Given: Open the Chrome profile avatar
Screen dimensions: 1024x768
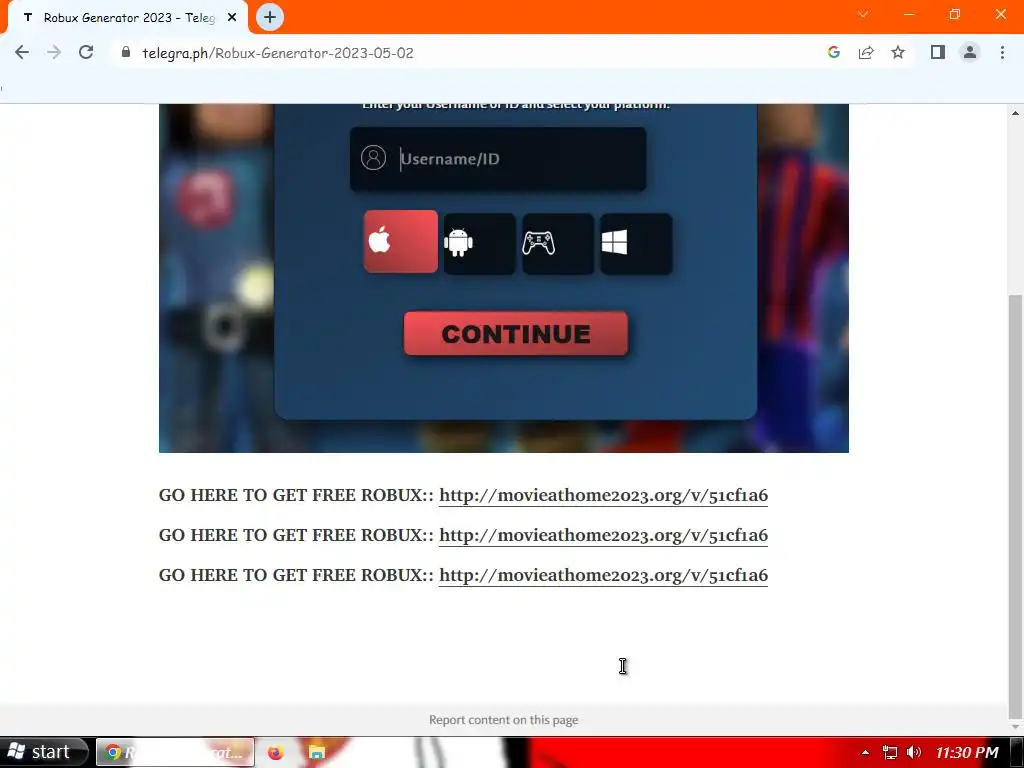Looking at the screenshot, I should (970, 52).
